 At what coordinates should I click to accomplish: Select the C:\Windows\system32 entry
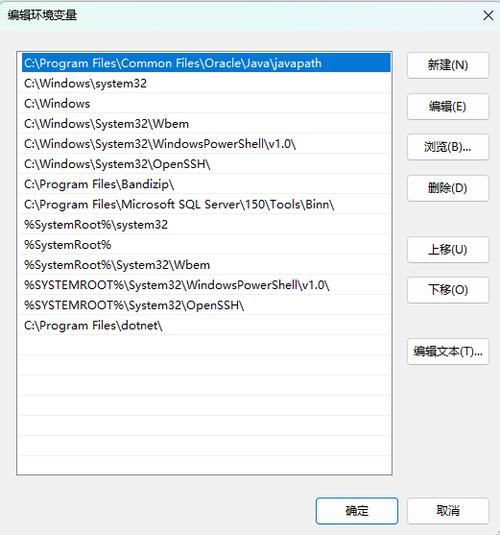point(206,83)
